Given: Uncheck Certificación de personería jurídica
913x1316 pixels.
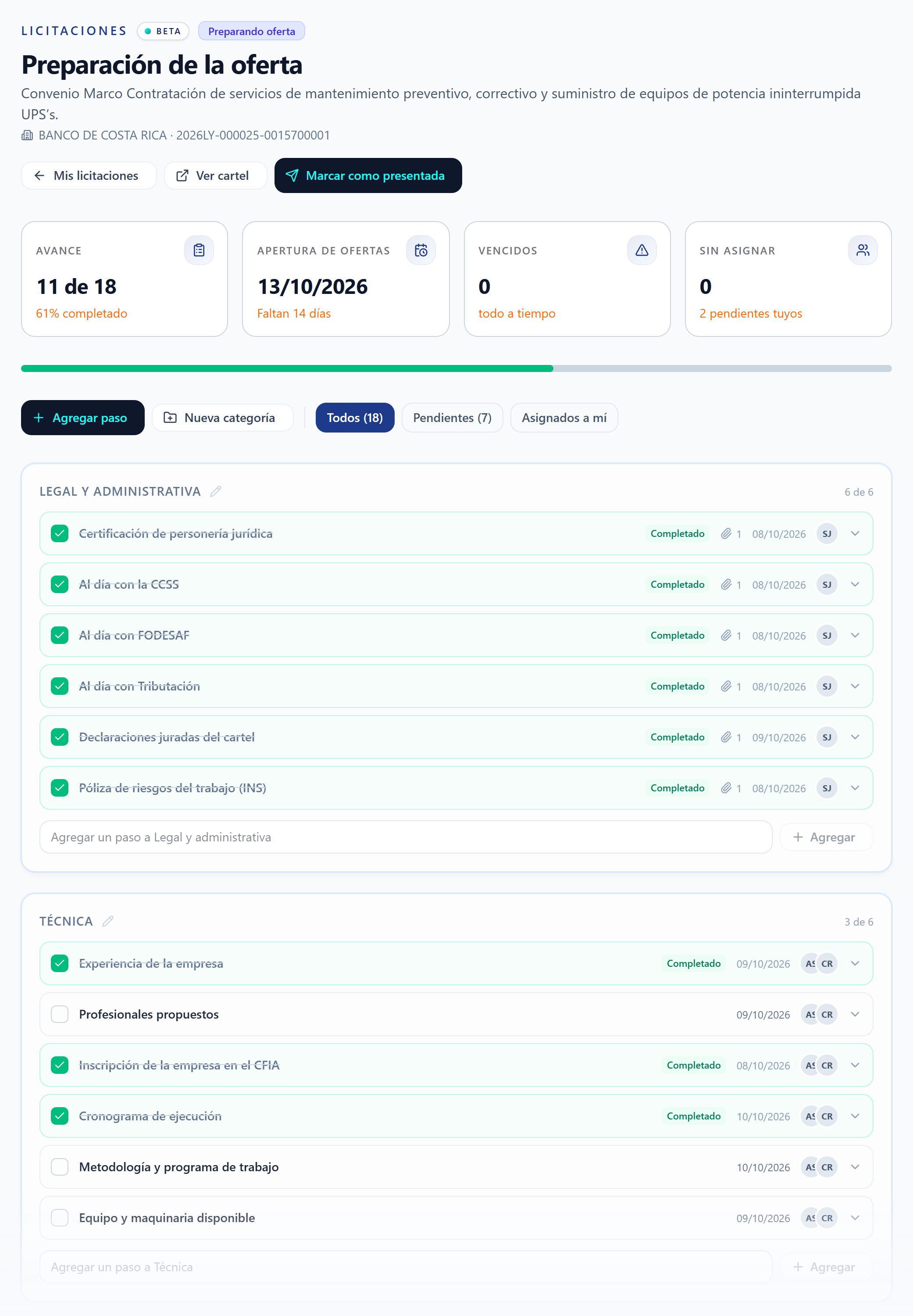Looking at the screenshot, I should click(x=60, y=534).
